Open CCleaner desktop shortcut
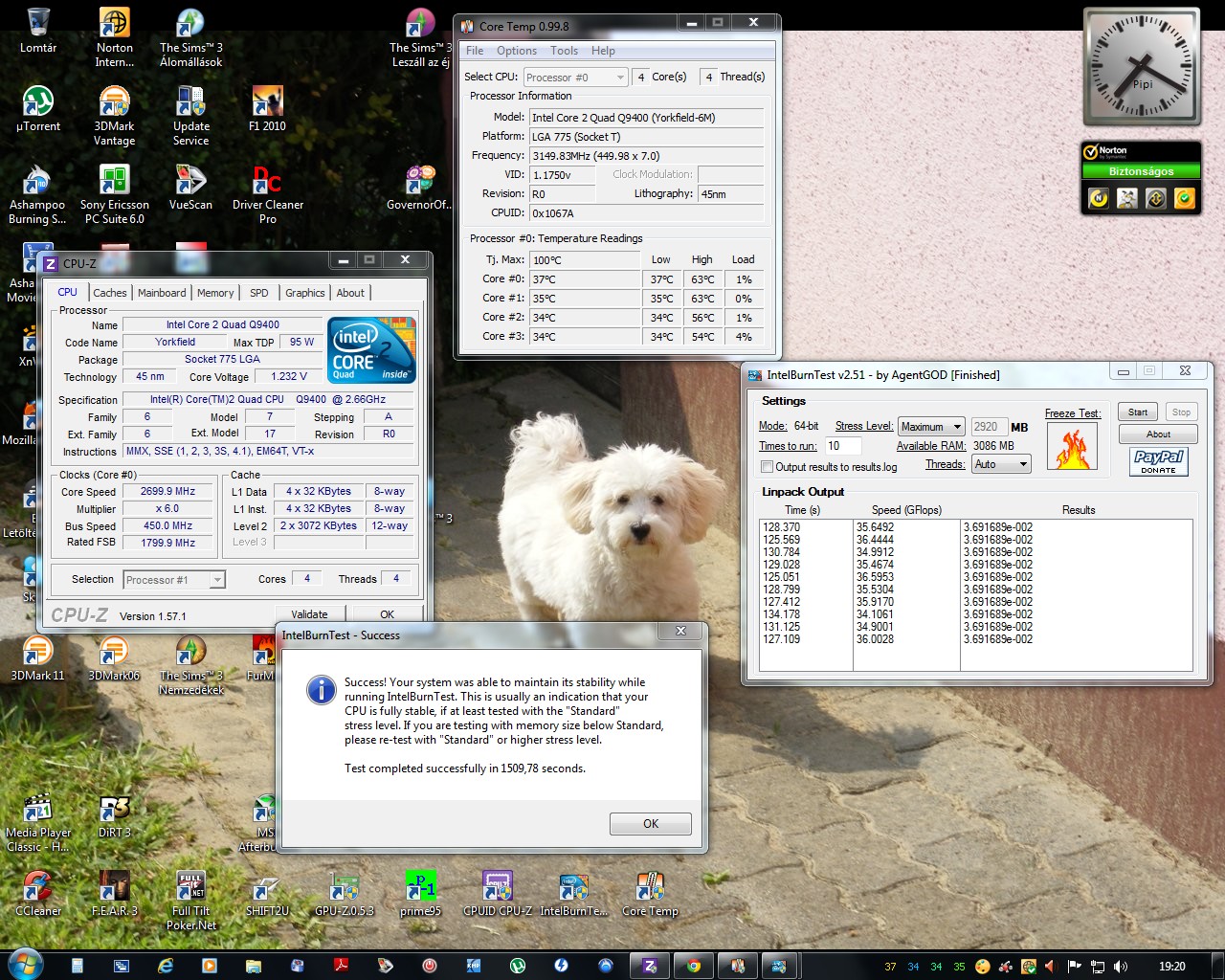 (38, 893)
